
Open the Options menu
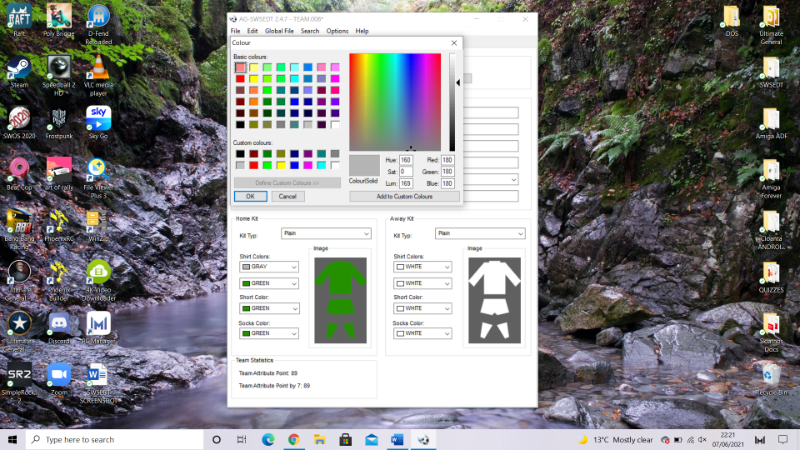click(x=337, y=31)
